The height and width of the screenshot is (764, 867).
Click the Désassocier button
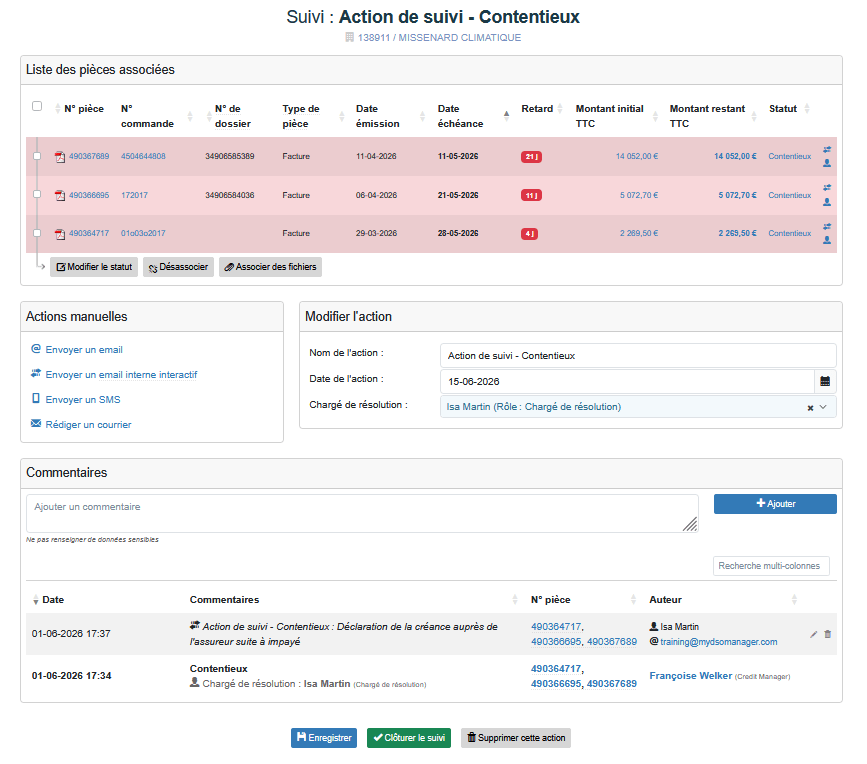(178, 267)
